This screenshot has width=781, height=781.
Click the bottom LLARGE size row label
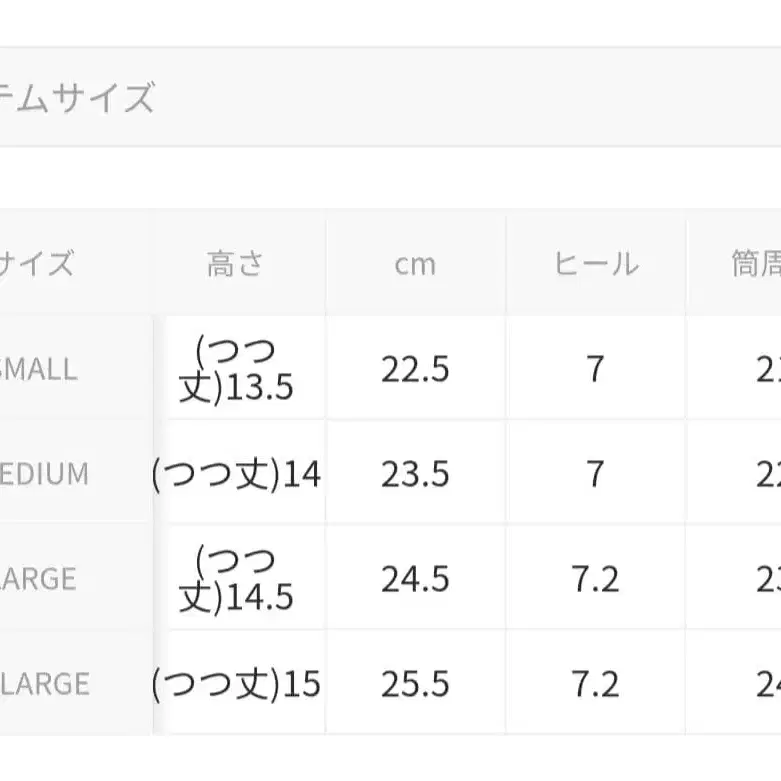pos(44,684)
